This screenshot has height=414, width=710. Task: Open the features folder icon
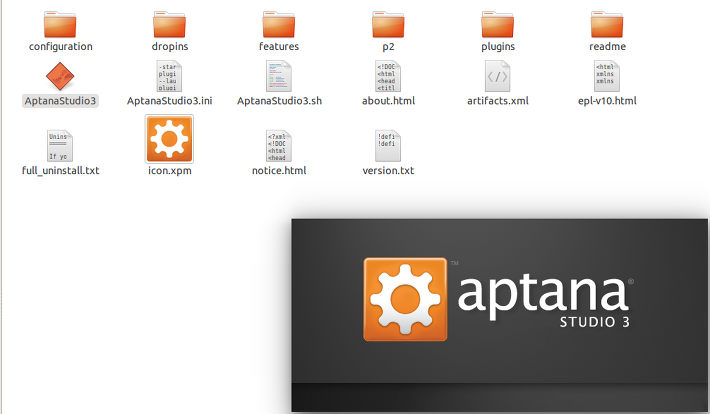click(279, 24)
